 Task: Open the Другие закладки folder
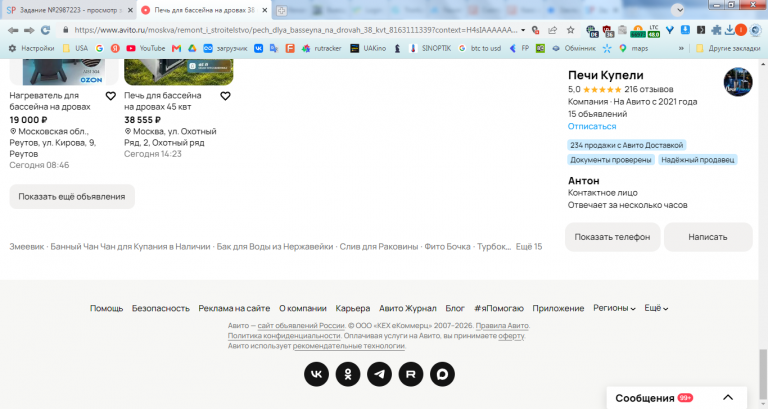pyautogui.click(x=728, y=48)
